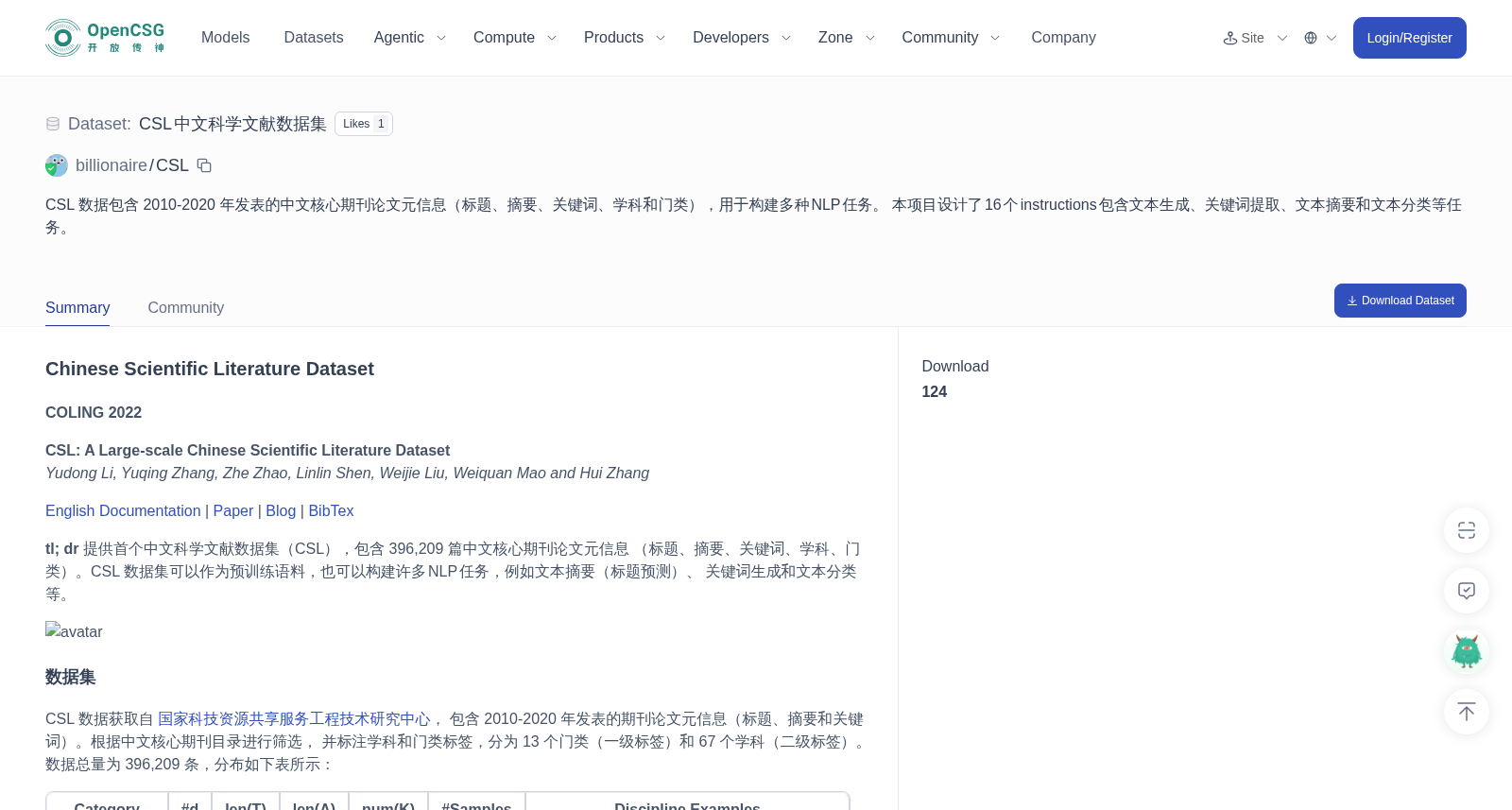Open the Datasets page
Image resolution: width=1512 pixels, height=810 pixels.
314,38
